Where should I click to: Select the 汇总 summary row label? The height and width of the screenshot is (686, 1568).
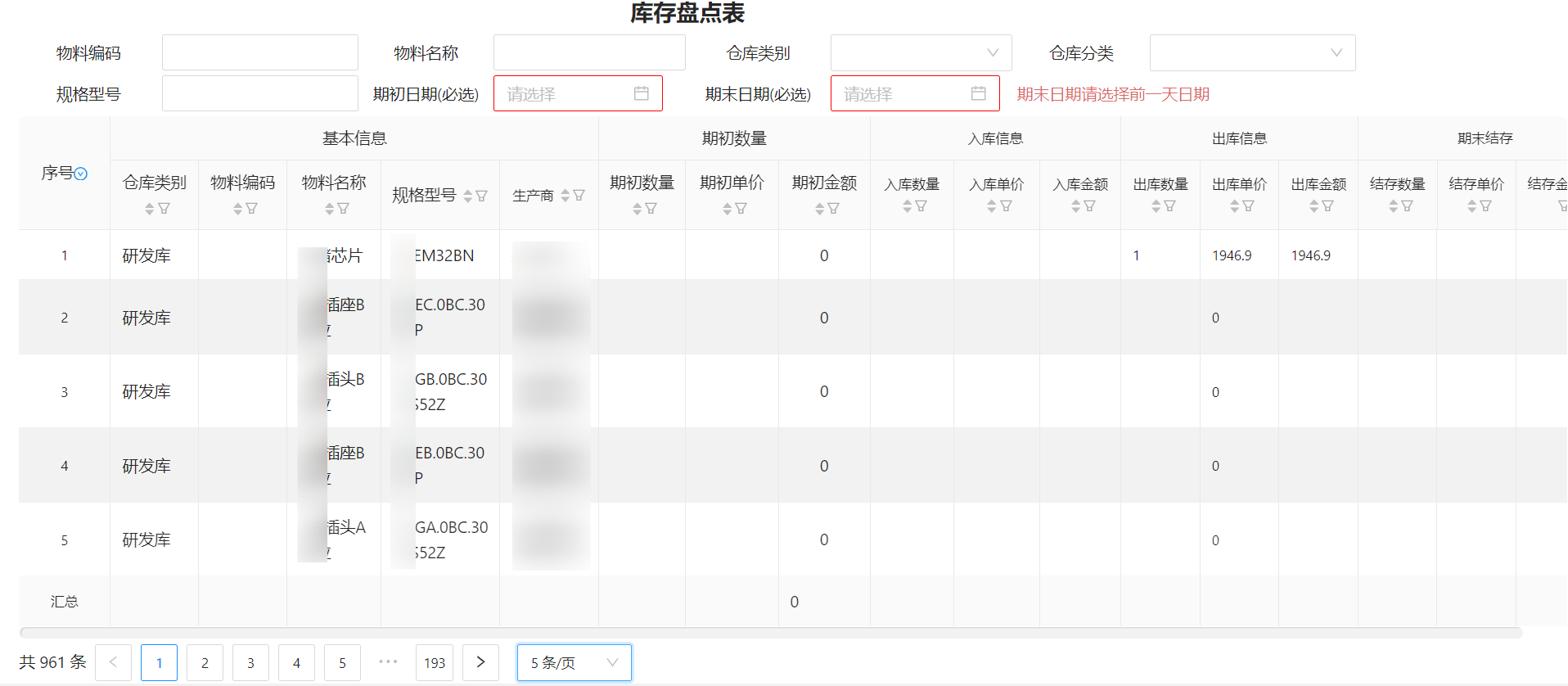click(x=64, y=602)
